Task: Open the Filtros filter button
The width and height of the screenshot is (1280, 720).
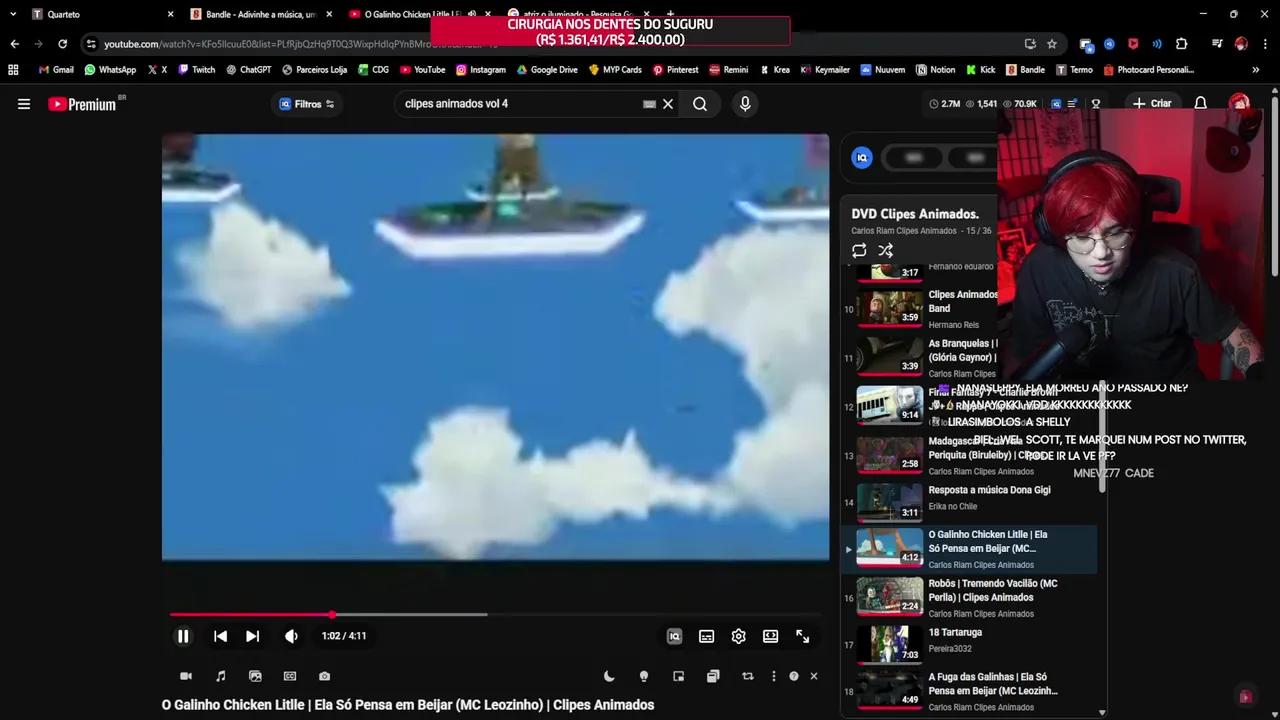Action: (x=307, y=104)
